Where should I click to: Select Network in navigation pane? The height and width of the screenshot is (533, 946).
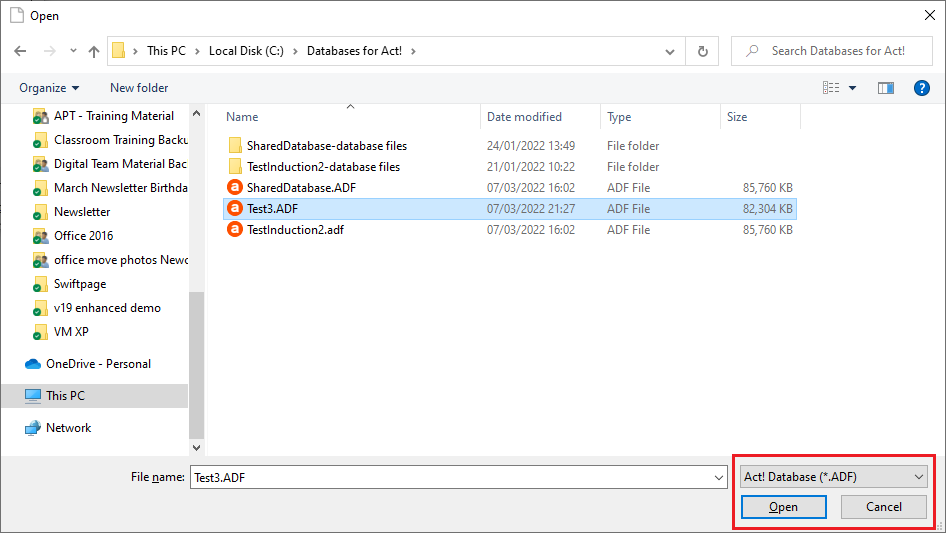(69, 428)
